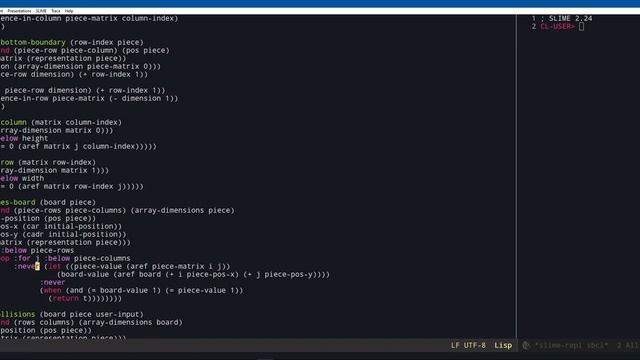Place cursor on the highlighted :never keyword
640x360 pixels.
pos(27,267)
